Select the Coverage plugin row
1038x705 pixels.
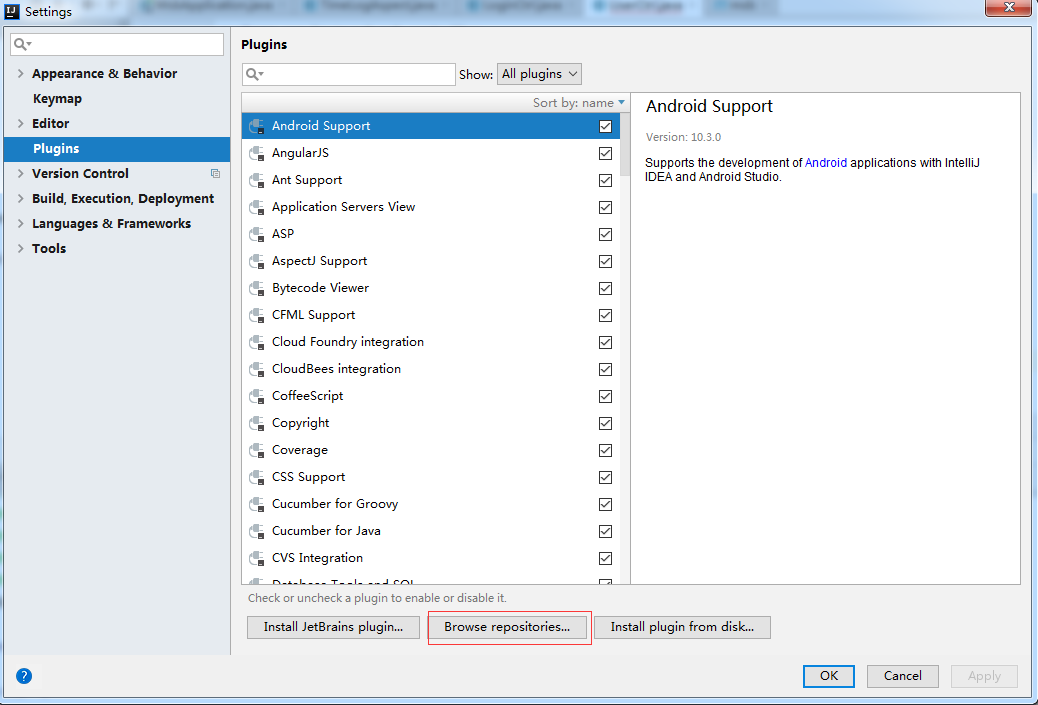pyautogui.click(x=400, y=450)
